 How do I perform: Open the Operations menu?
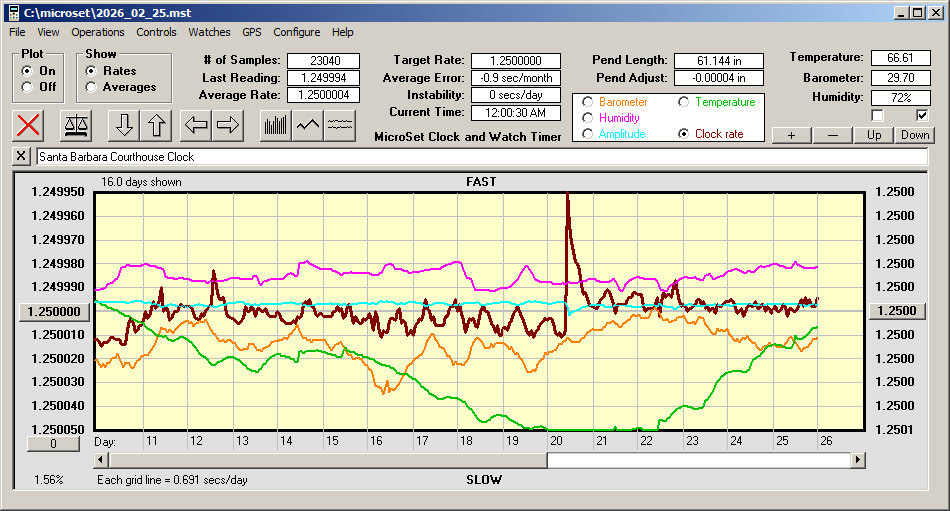pos(98,32)
